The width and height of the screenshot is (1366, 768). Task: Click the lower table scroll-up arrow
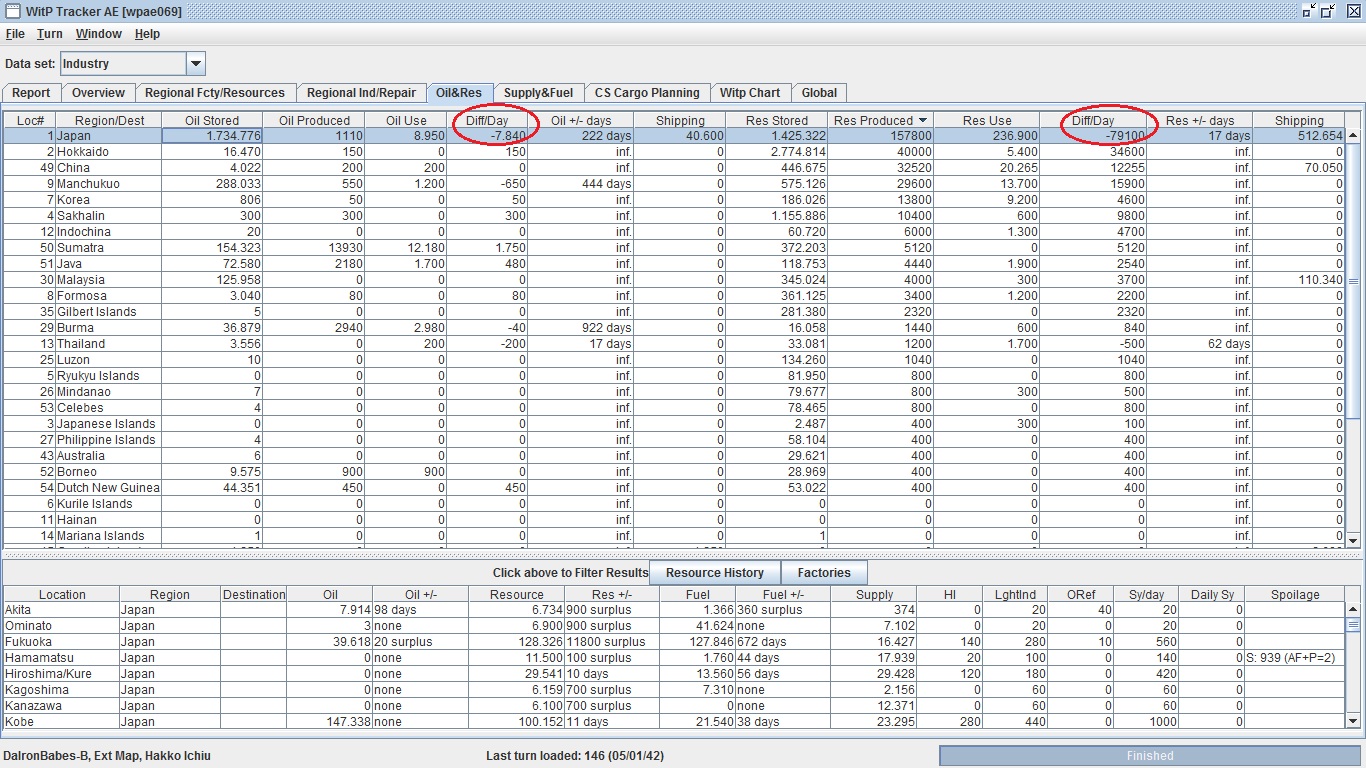point(1353,609)
